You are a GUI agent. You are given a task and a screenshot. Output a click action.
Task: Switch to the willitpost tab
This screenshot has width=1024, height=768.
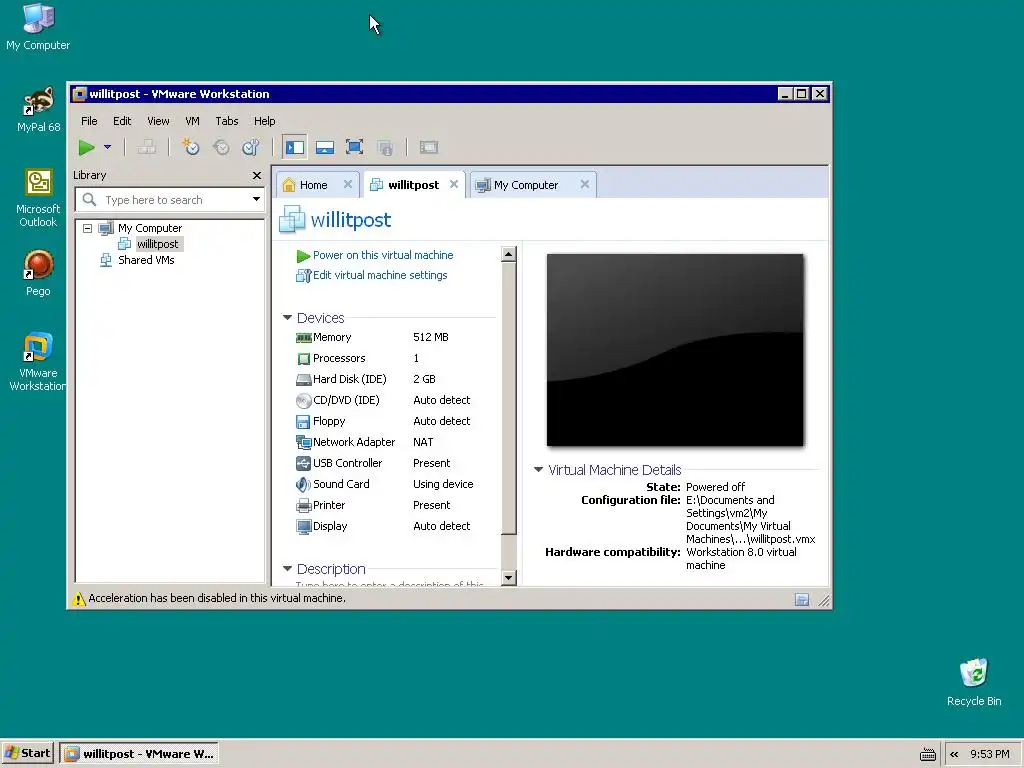[413, 185]
